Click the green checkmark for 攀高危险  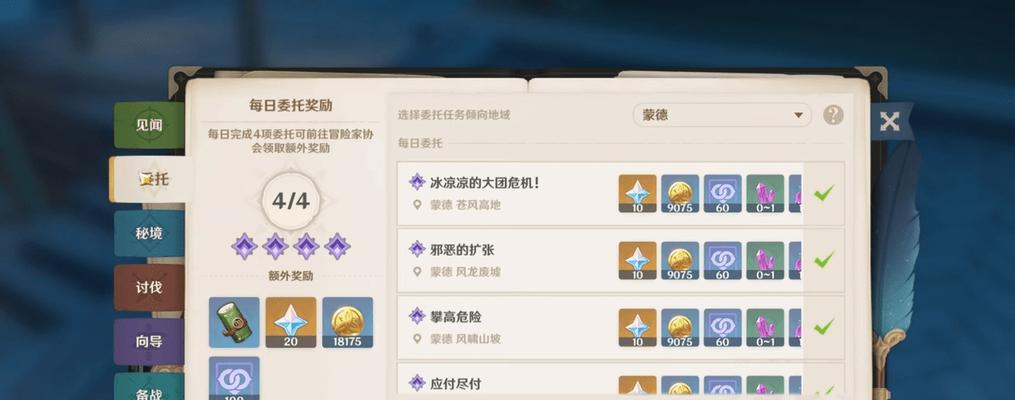pos(823,327)
